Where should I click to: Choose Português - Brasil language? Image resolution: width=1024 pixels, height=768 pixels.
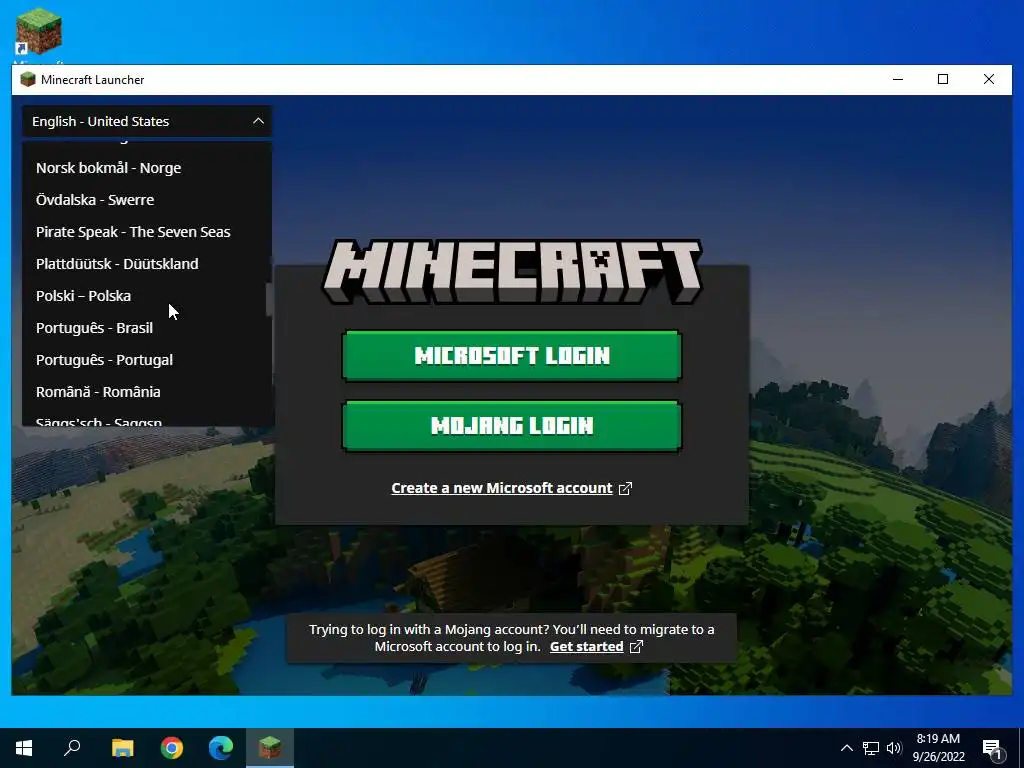pos(148,328)
